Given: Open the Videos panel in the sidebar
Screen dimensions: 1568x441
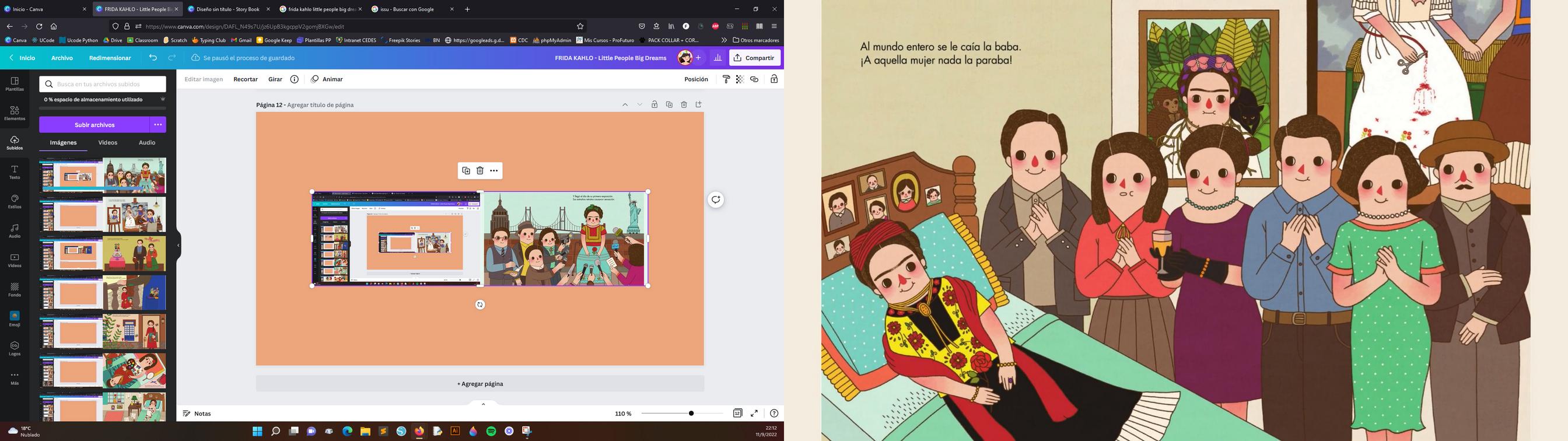Looking at the screenshot, I should coord(15,261).
